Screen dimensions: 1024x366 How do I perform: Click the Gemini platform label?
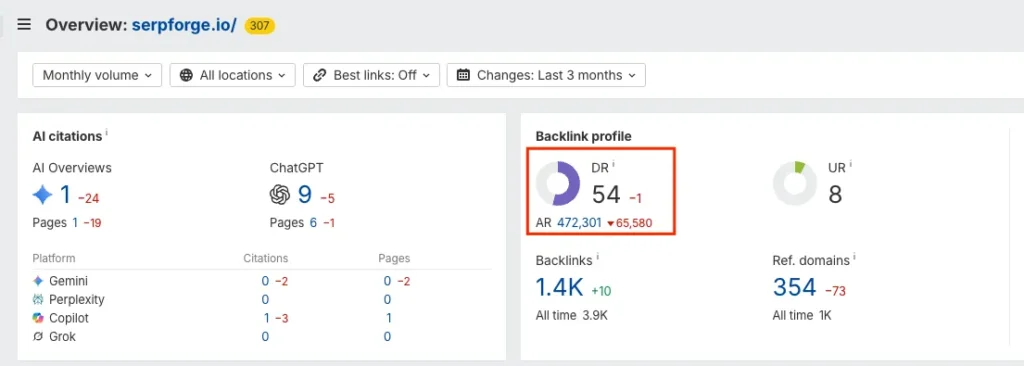click(69, 281)
